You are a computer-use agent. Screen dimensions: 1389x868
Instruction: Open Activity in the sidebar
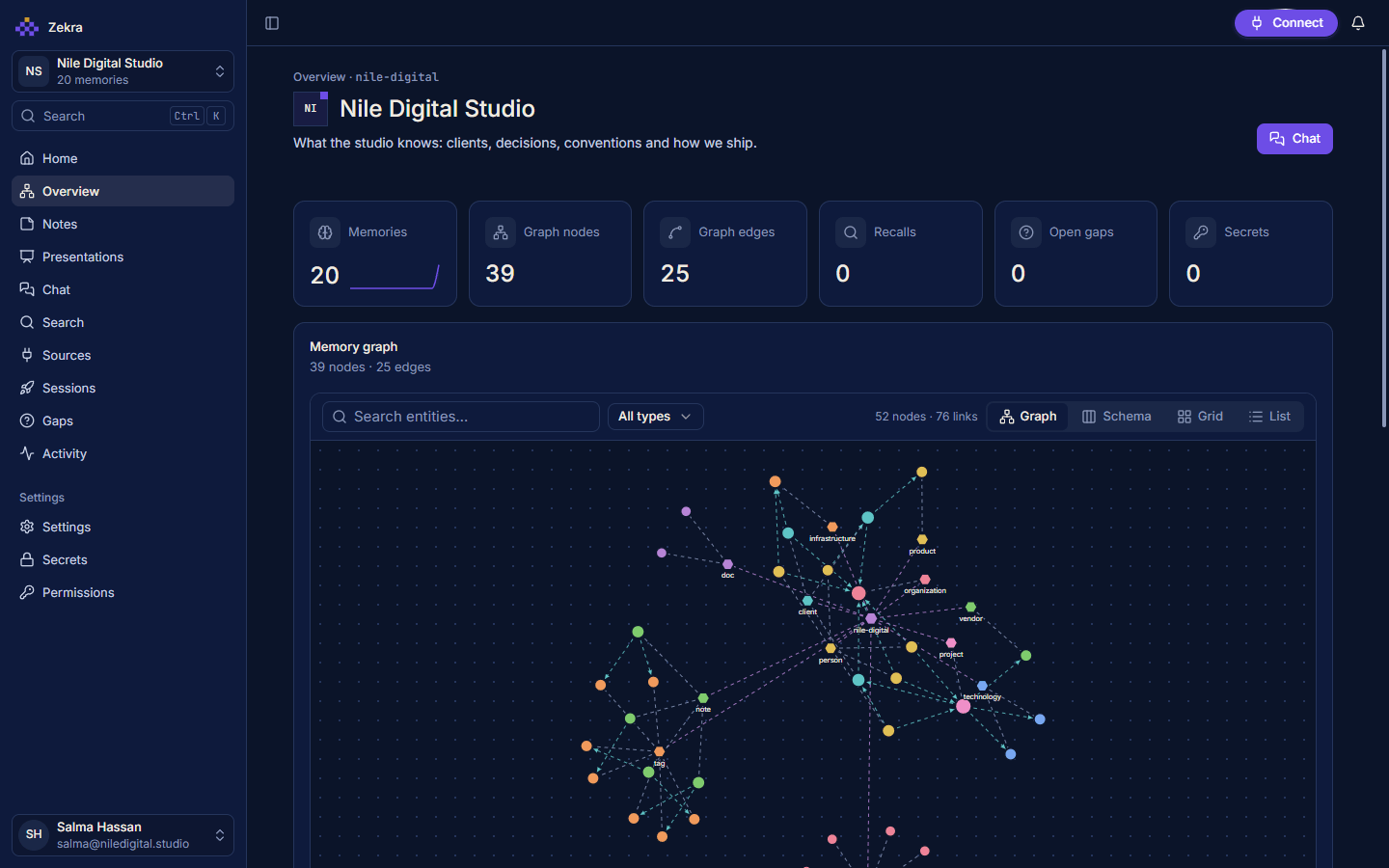pyautogui.click(x=123, y=453)
